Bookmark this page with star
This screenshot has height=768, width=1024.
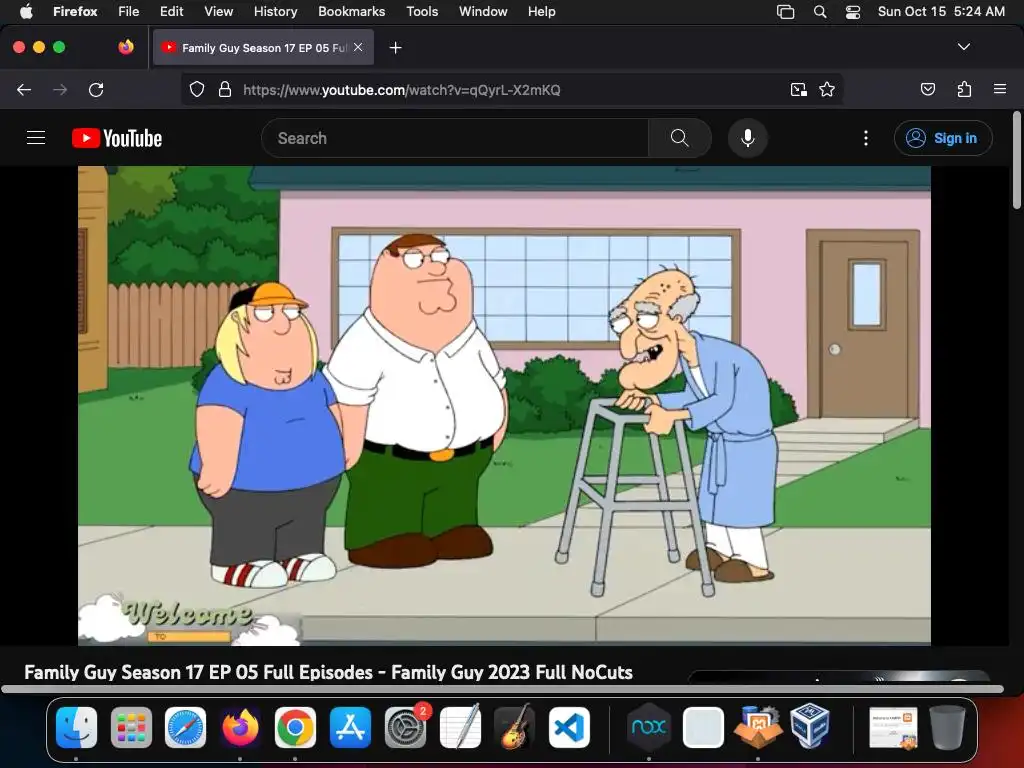(x=827, y=89)
